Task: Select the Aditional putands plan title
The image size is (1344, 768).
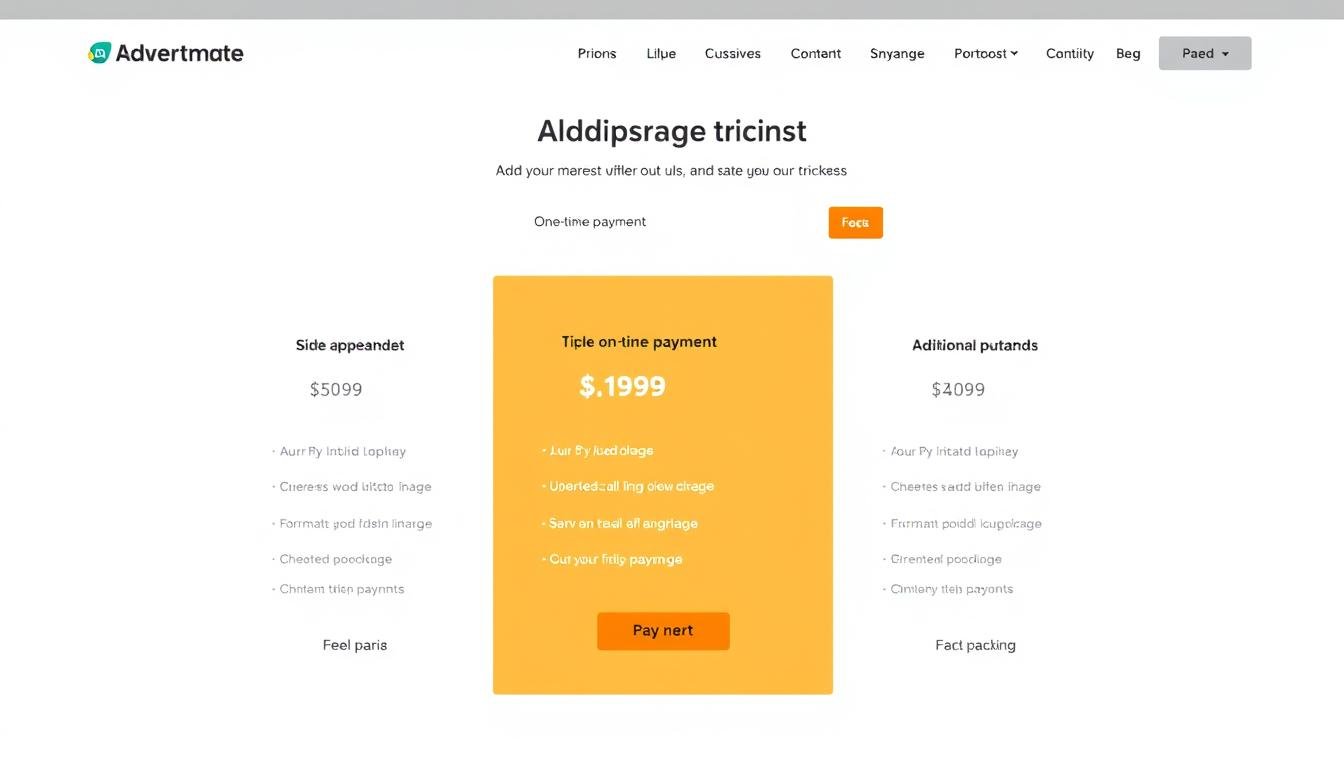Action: point(975,345)
